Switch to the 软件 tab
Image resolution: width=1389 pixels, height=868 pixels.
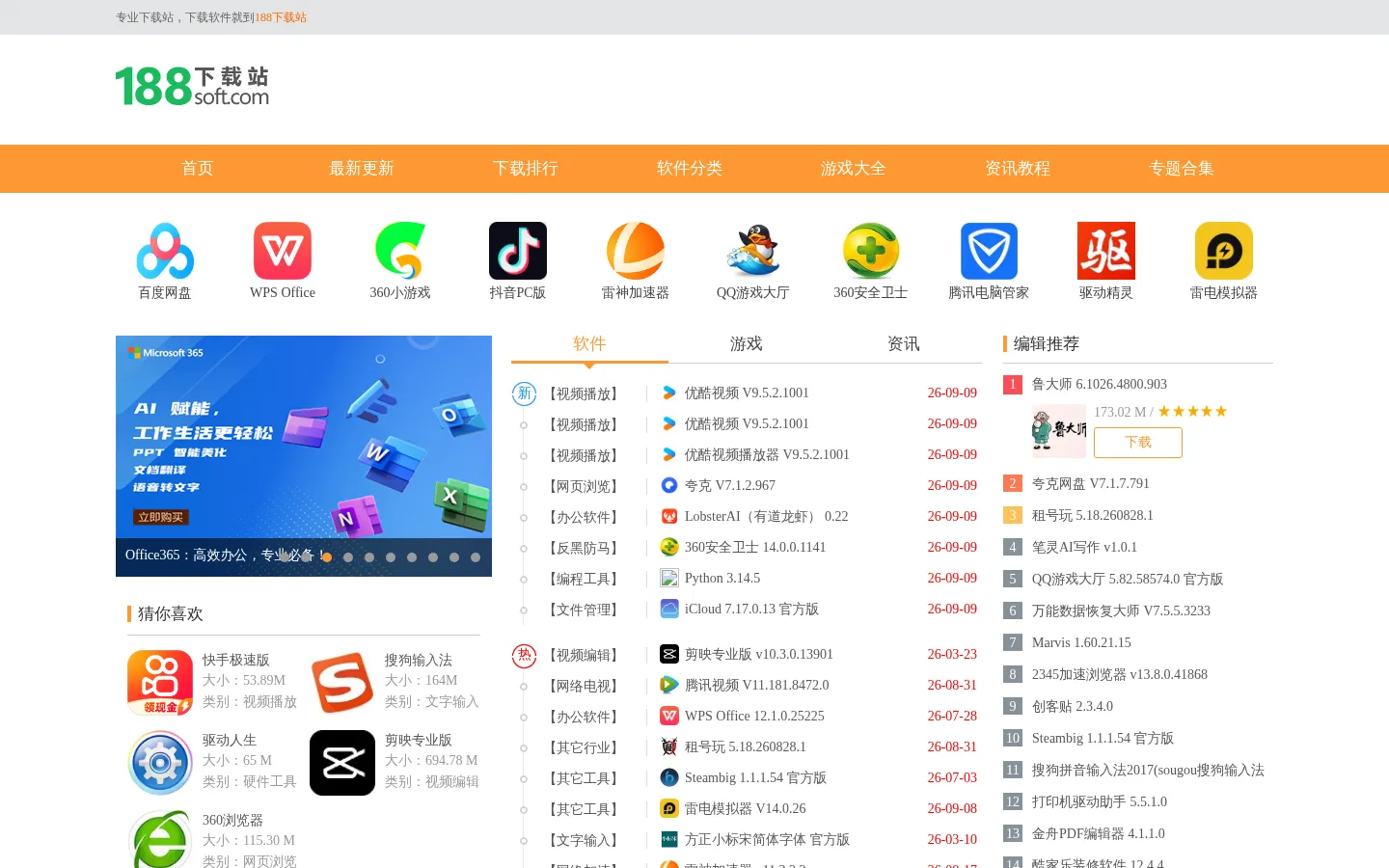click(589, 344)
